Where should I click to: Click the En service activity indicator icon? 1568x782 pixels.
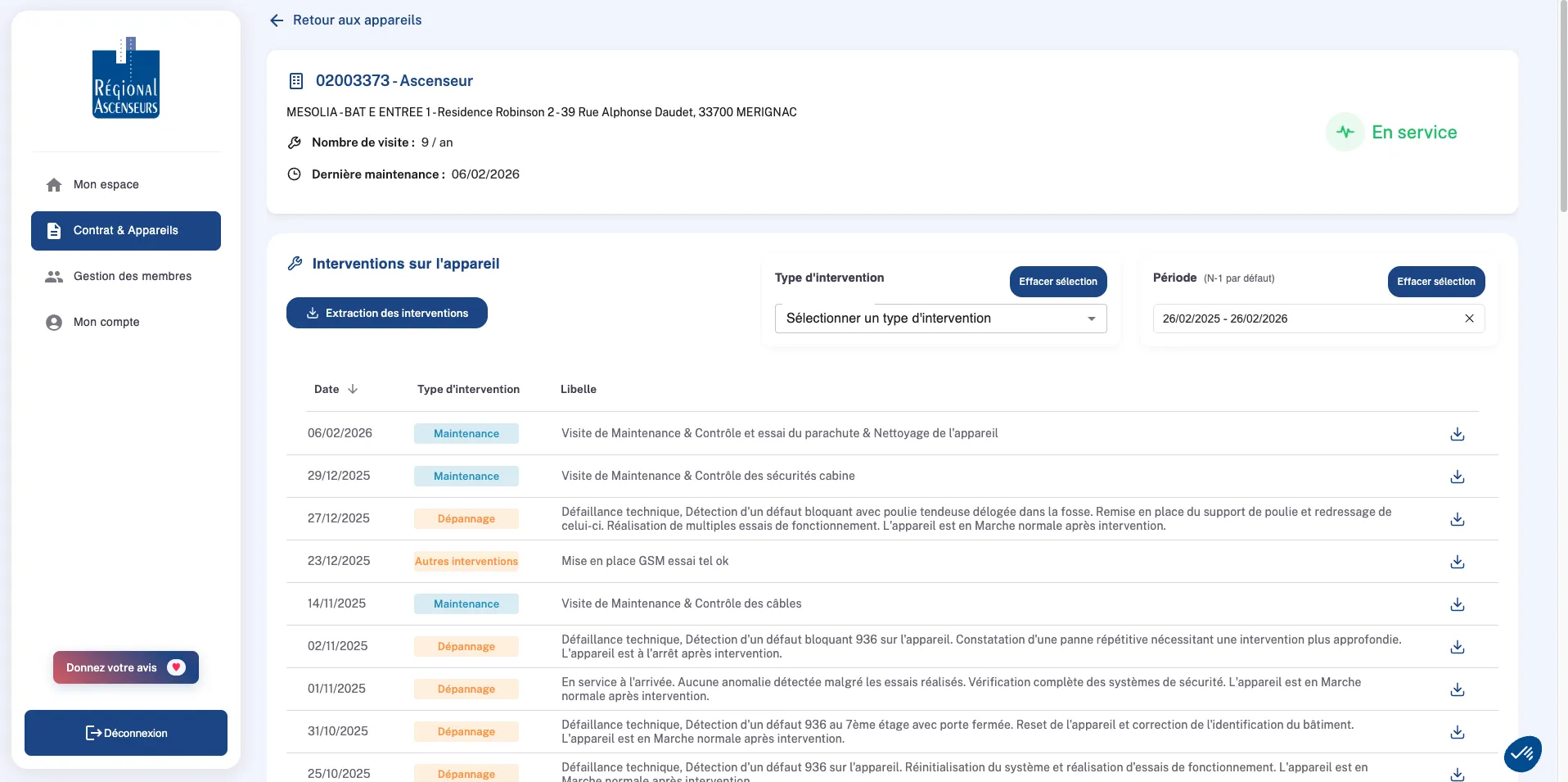1345,132
